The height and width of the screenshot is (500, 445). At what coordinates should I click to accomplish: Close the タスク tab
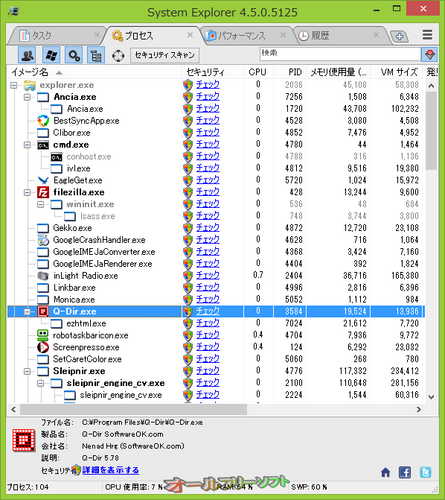pyautogui.click(x=97, y=34)
